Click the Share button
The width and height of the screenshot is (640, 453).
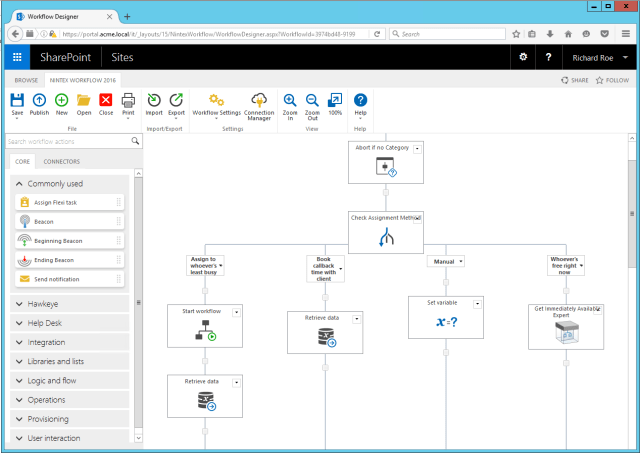(x=573, y=79)
